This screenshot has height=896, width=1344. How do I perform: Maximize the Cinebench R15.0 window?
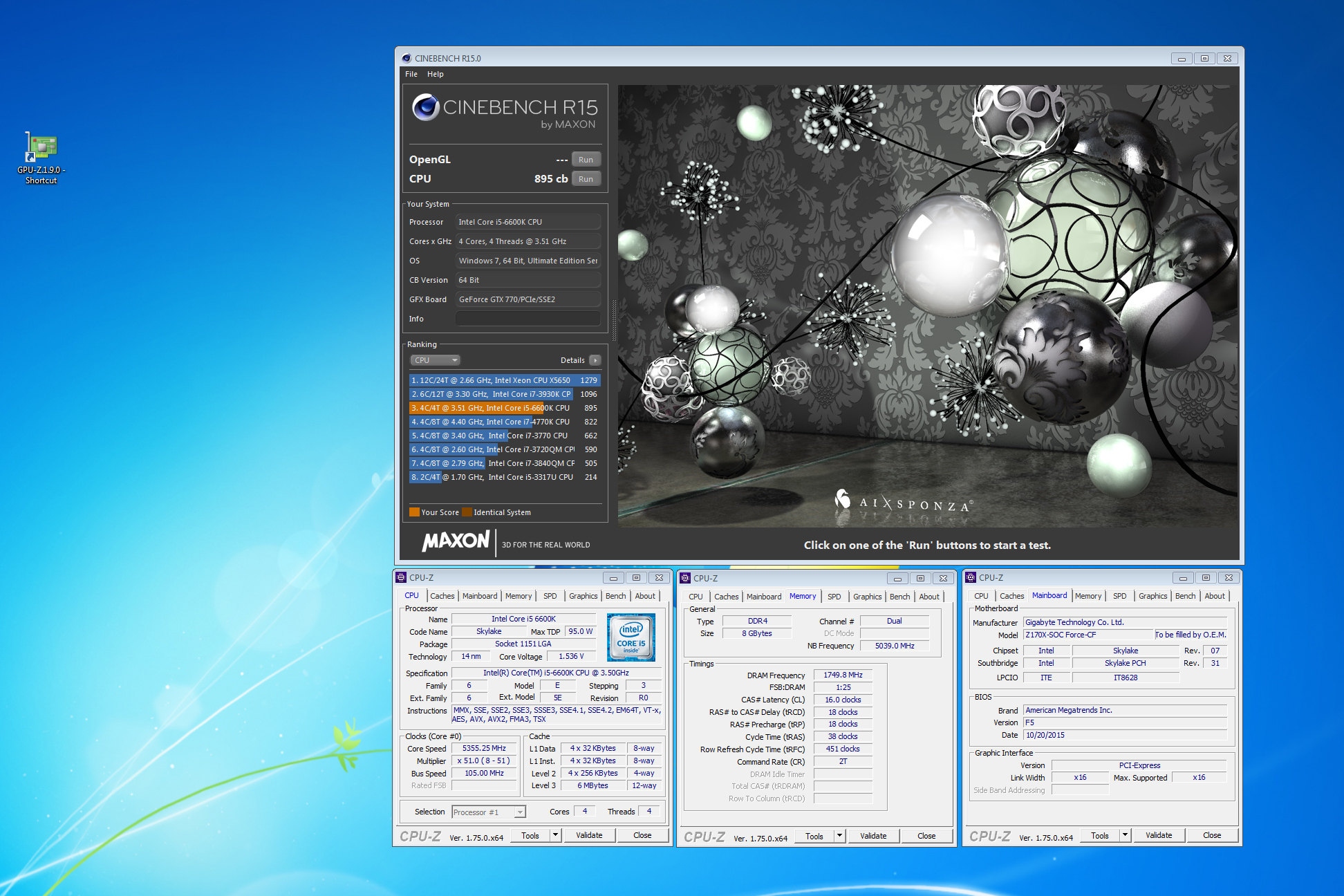click(1204, 58)
